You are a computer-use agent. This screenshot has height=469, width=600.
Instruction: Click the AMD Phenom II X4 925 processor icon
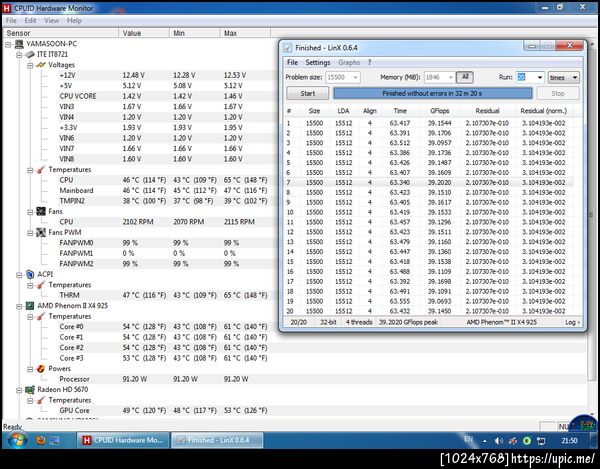click(x=30, y=306)
